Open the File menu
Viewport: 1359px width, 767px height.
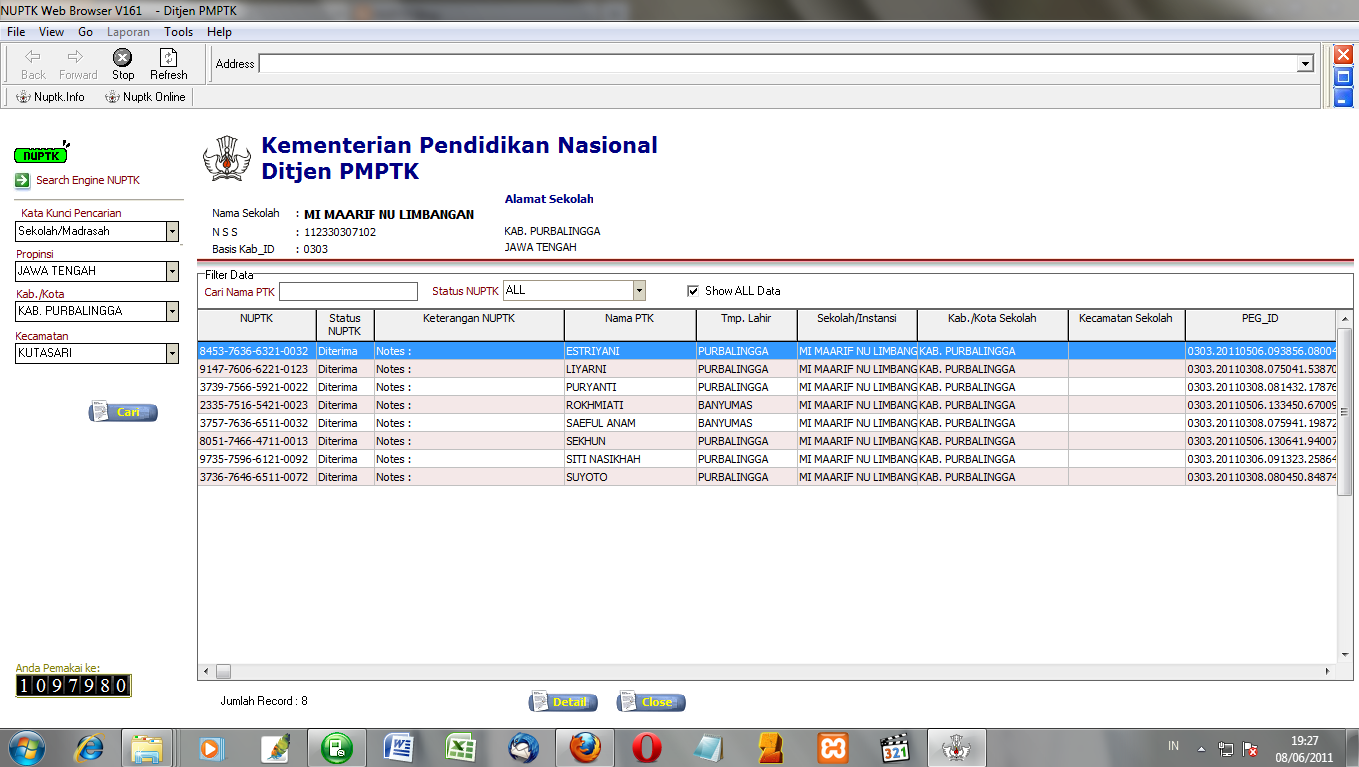16,32
